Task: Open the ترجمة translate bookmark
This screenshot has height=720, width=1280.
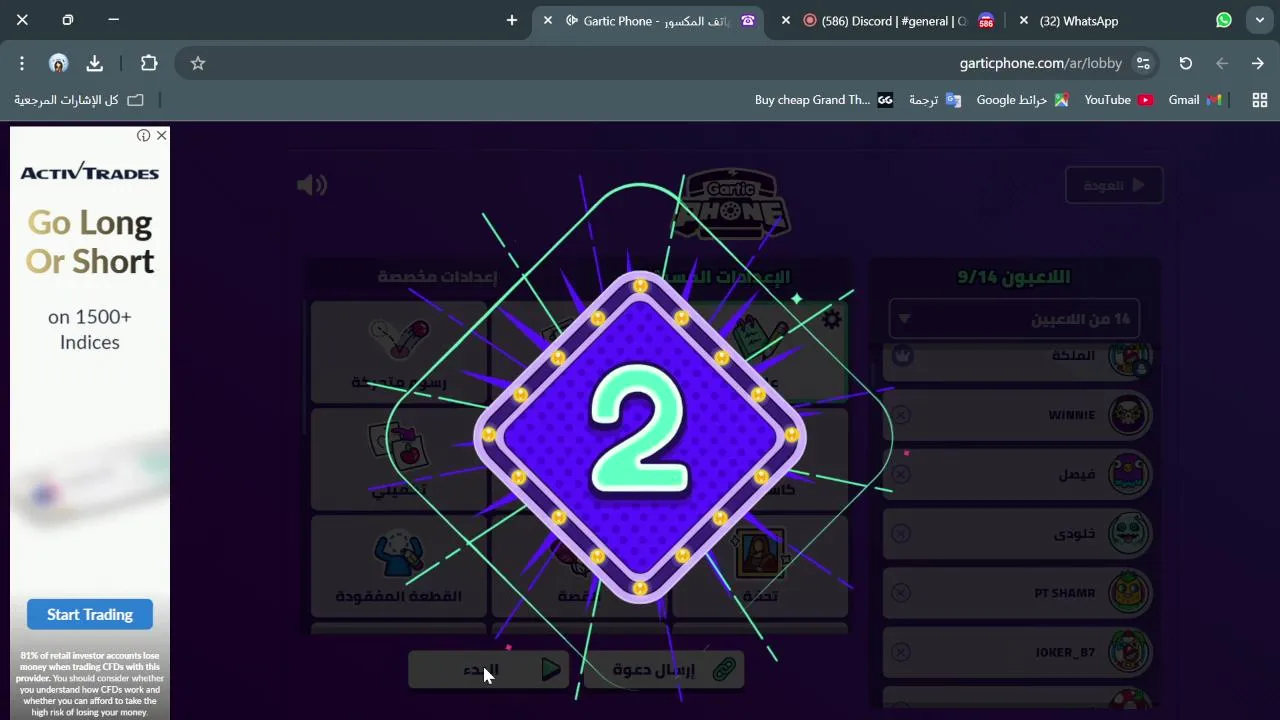Action: tap(934, 100)
